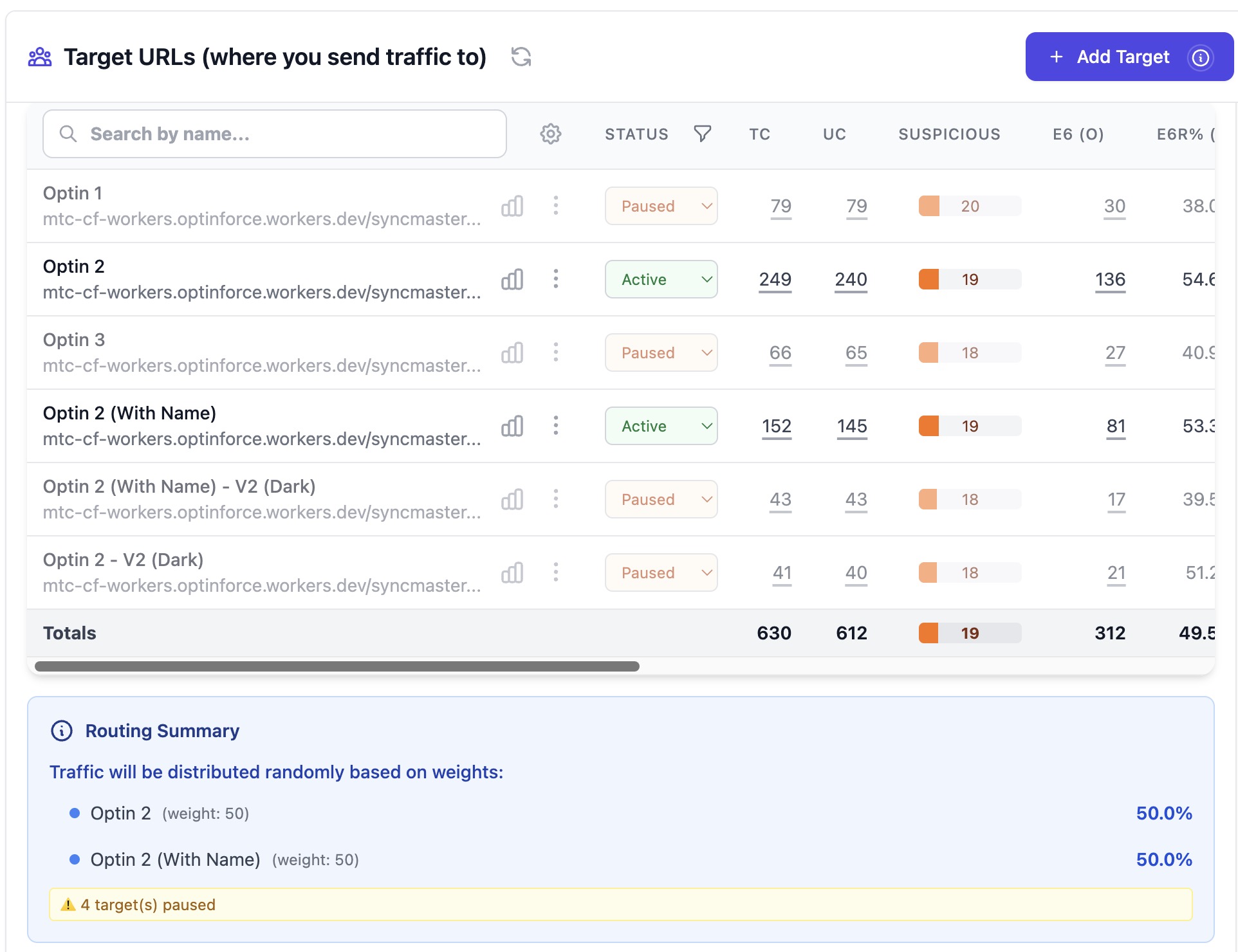1238x952 pixels.
Task: Click Optin 2 (With Name) - V2 (Dark) name
Action: coord(180,486)
